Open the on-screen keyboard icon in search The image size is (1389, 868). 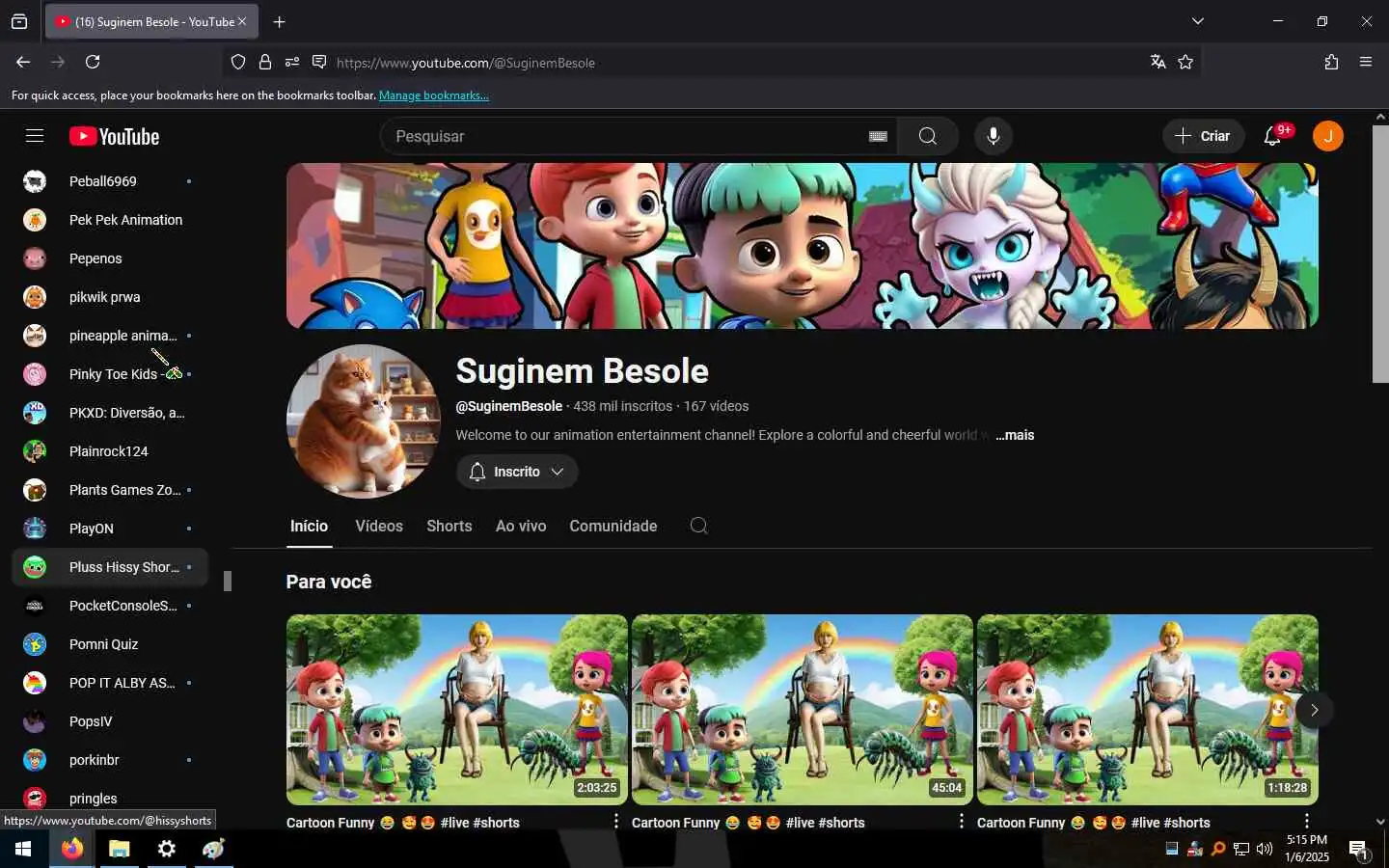(878, 137)
